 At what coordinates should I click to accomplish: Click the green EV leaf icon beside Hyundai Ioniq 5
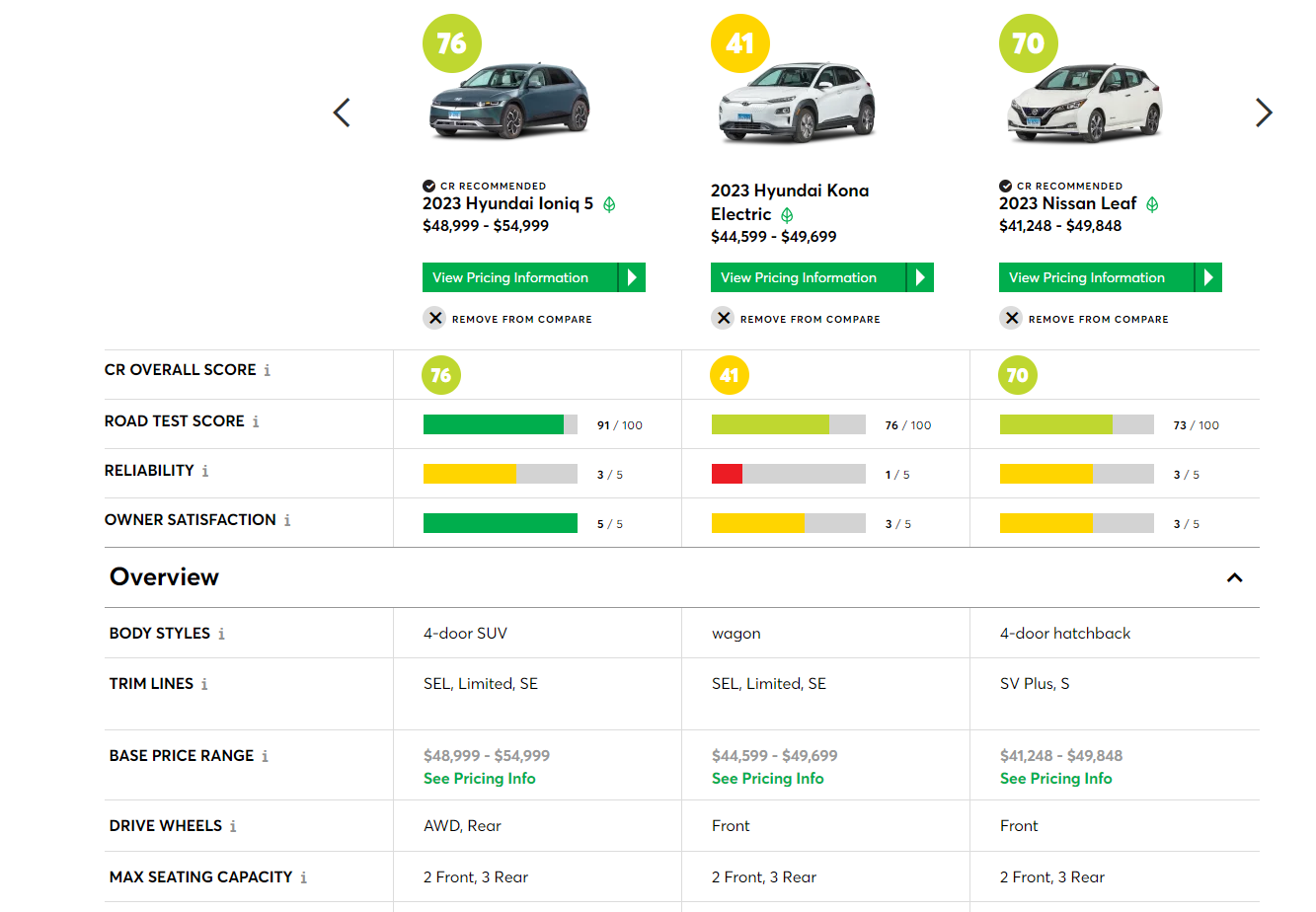point(609,204)
